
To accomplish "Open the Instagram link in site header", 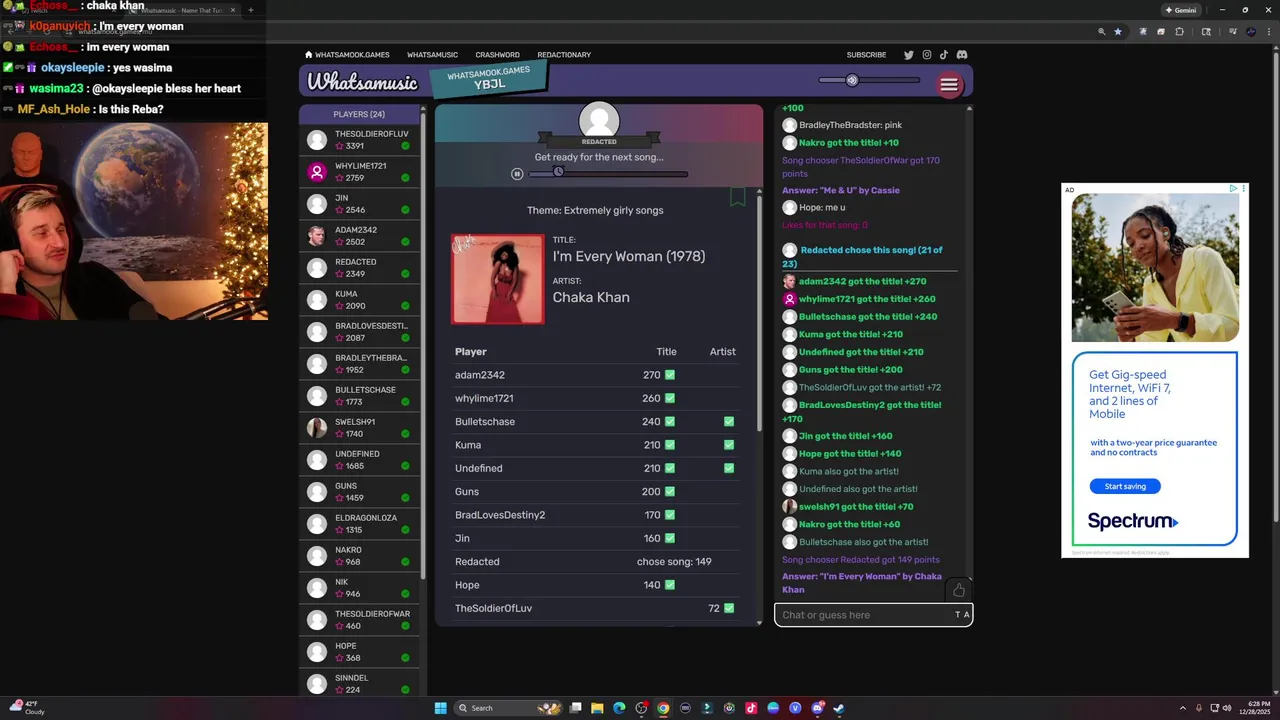I will [x=927, y=55].
